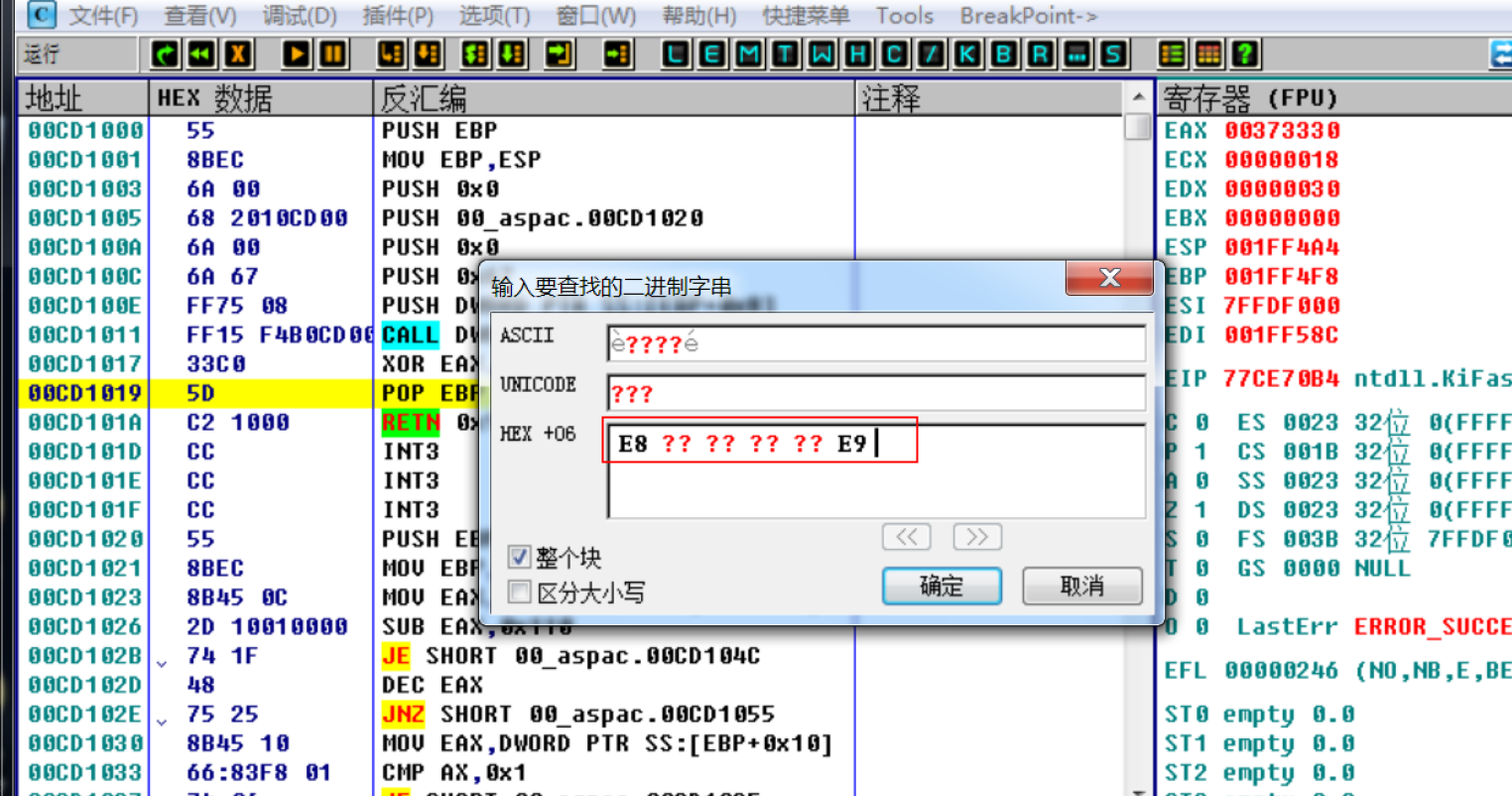The height and width of the screenshot is (796, 1512).
Task: Show the Call stack using the K icon
Action: (969, 55)
